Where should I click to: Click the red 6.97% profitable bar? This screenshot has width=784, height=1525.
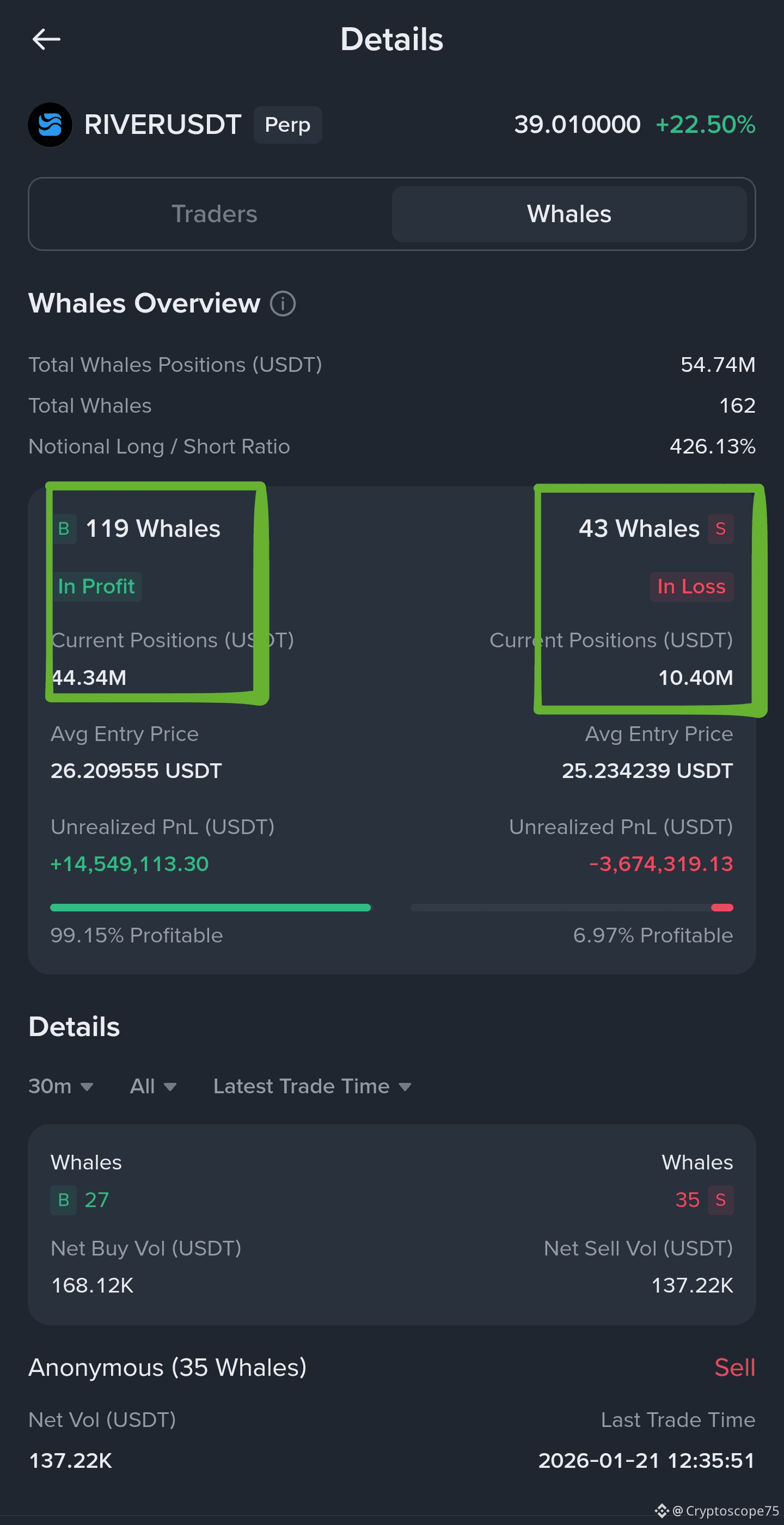pyautogui.click(x=722, y=908)
